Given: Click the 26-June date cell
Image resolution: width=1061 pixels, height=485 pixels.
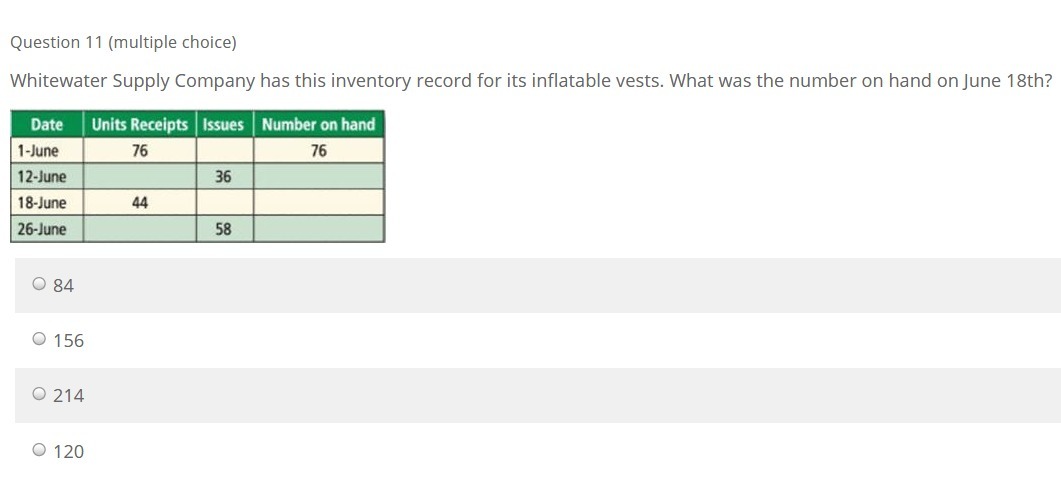Looking at the screenshot, I should click(x=41, y=229).
